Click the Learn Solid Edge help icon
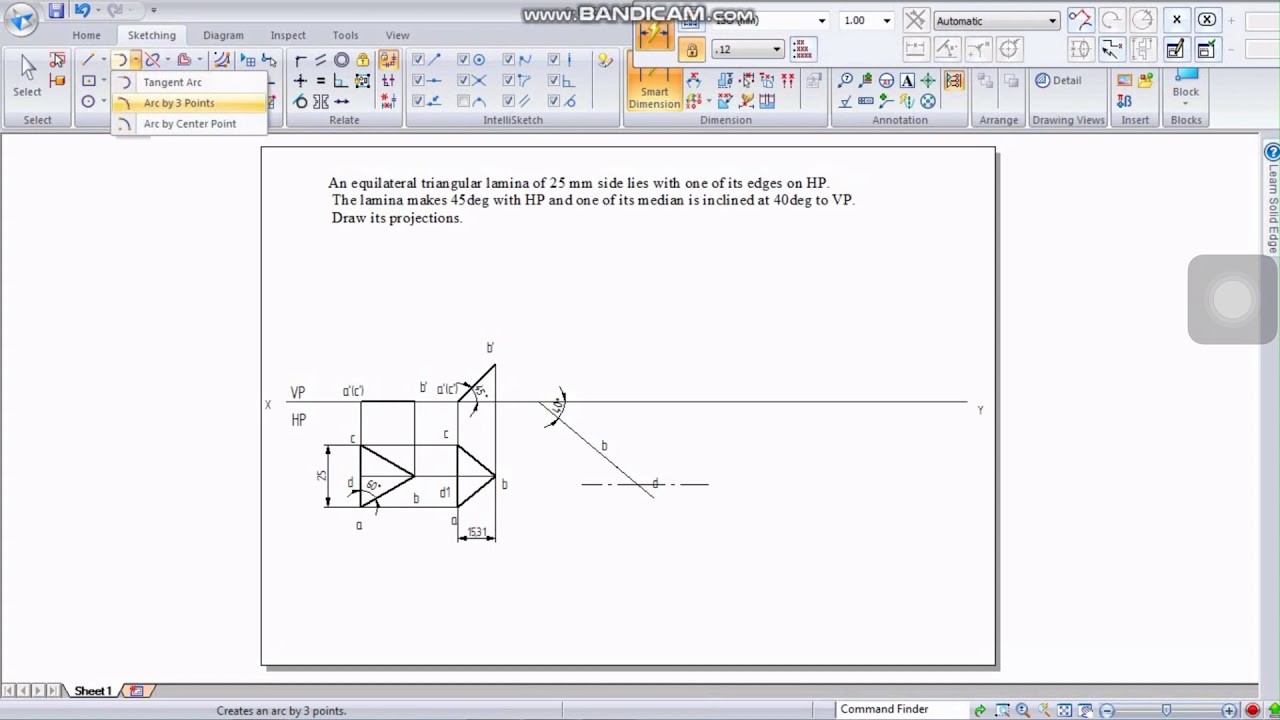Screen dimensions: 1280x720 coord(1272,153)
